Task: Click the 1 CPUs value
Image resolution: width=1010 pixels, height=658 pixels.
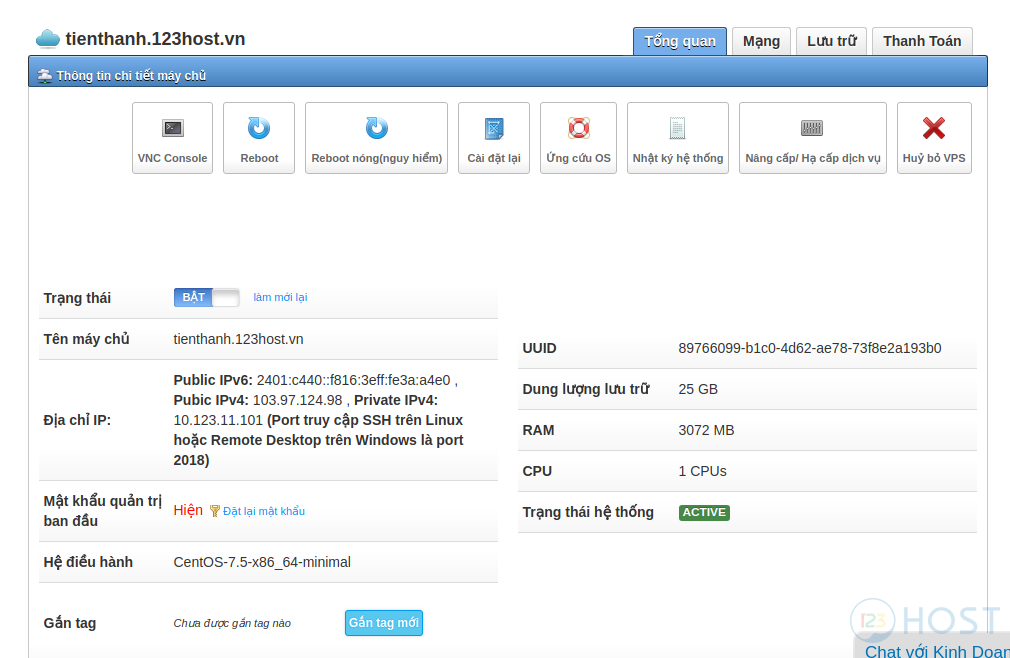Action: [703, 471]
